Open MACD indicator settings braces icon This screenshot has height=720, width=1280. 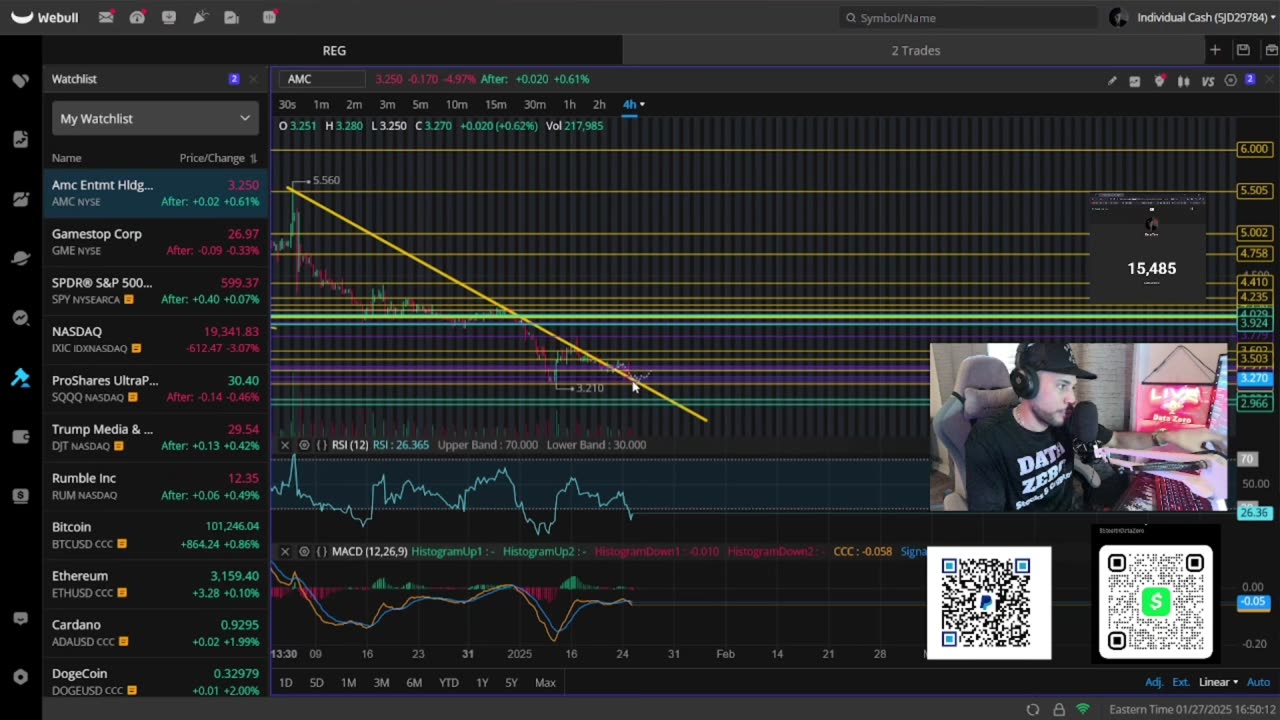[322, 552]
